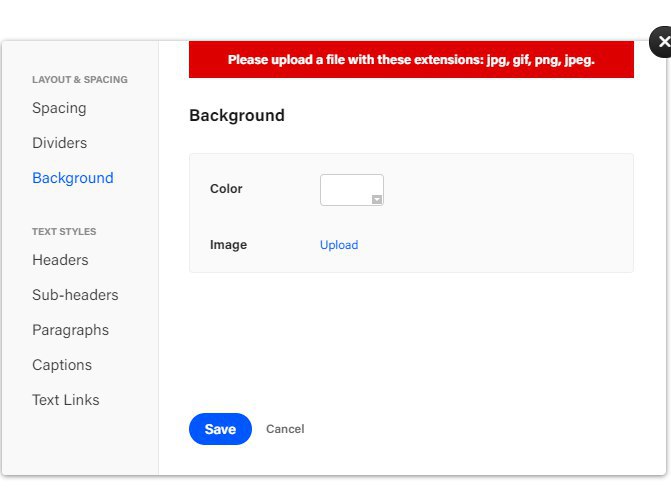Click the 'Background' section heading
The image size is (671, 499).
pyautogui.click(x=237, y=116)
